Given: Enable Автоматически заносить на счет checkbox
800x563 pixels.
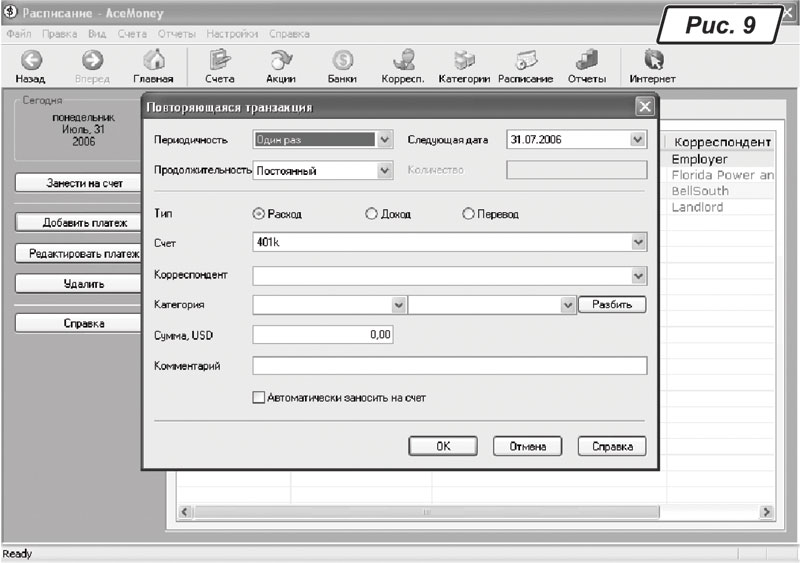Looking at the screenshot, I should [x=259, y=398].
